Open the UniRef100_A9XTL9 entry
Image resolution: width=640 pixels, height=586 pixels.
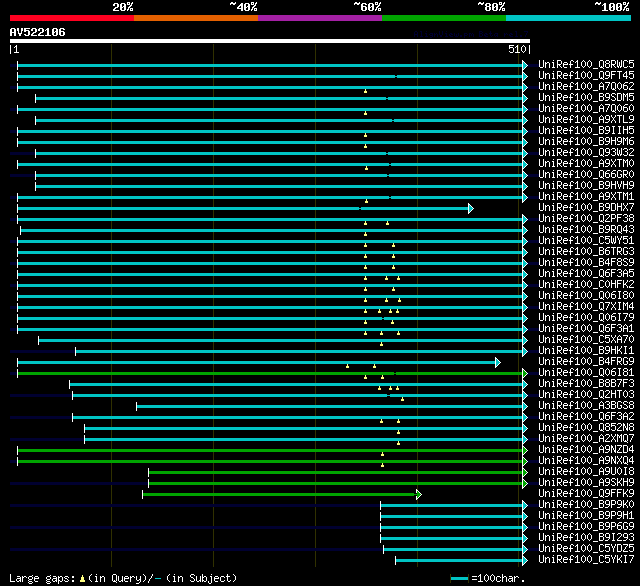pyautogui.click(x=586, y=120)
